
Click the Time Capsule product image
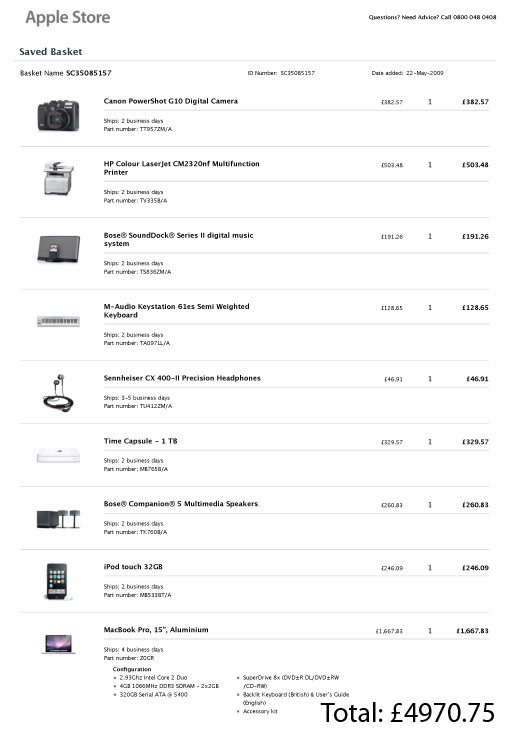point(59,456)
